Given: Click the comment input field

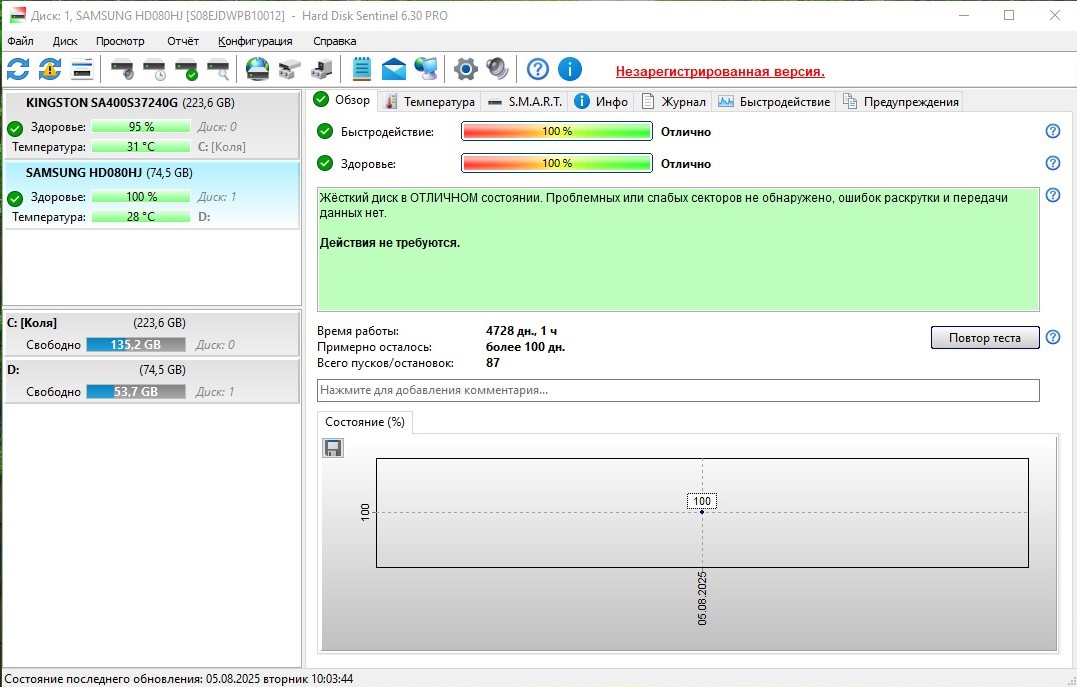Looking at the screenshot, I should click(x=678, y=390).
